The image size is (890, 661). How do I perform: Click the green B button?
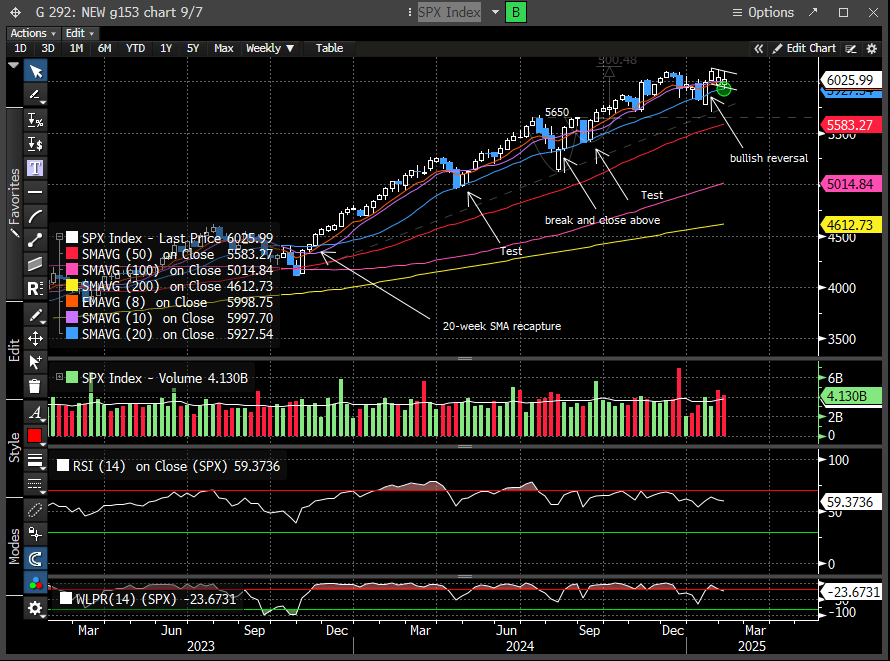click(516, 12)
